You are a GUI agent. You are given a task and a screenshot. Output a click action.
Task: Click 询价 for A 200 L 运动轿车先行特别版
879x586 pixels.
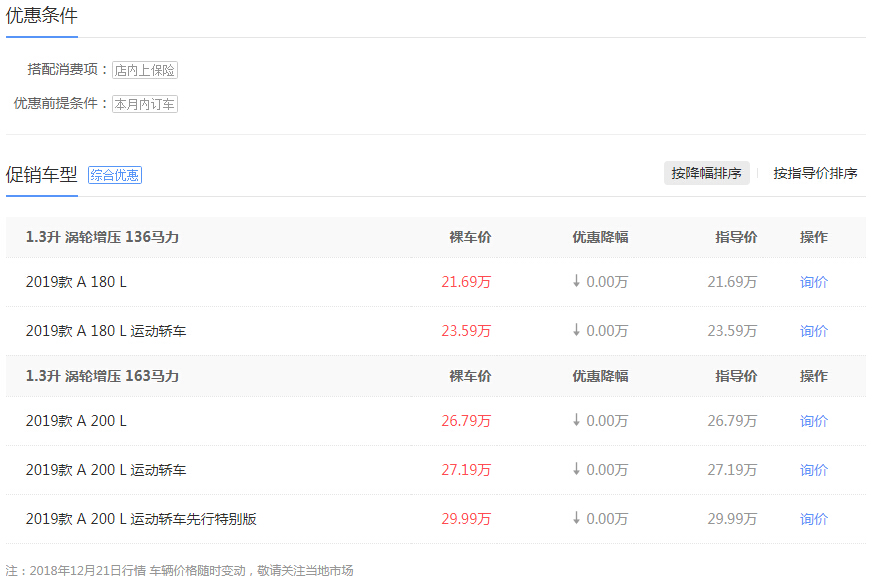pos(813,519)
